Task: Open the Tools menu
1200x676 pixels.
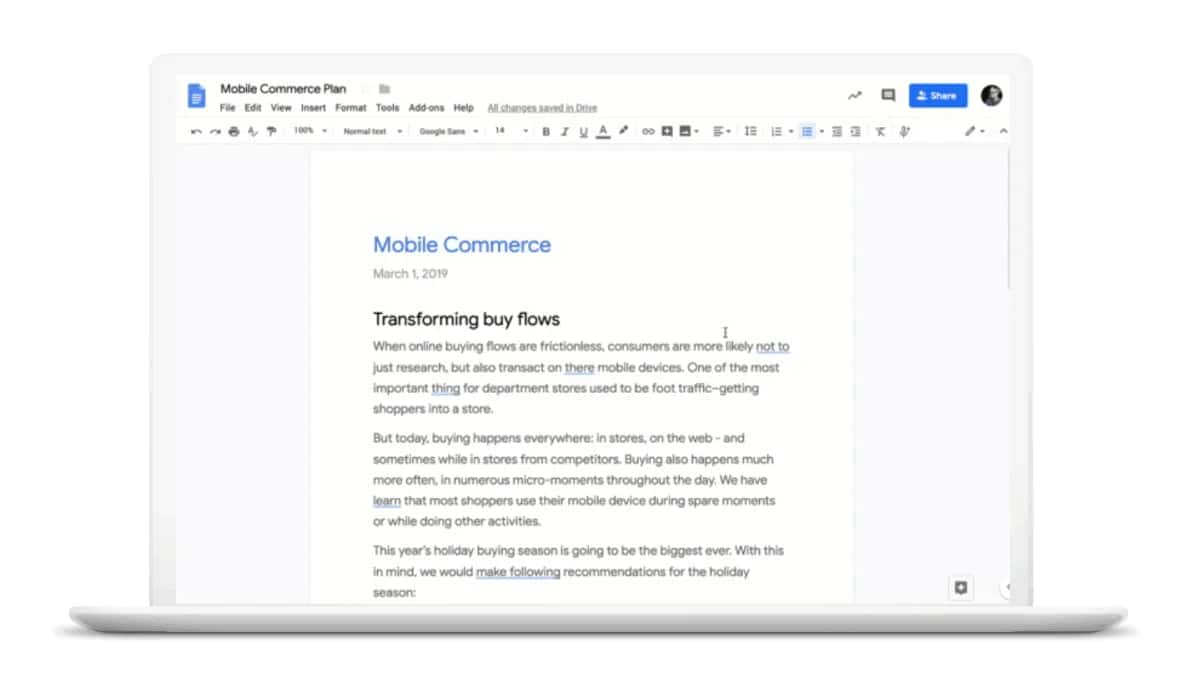Action: coord(388,108)
